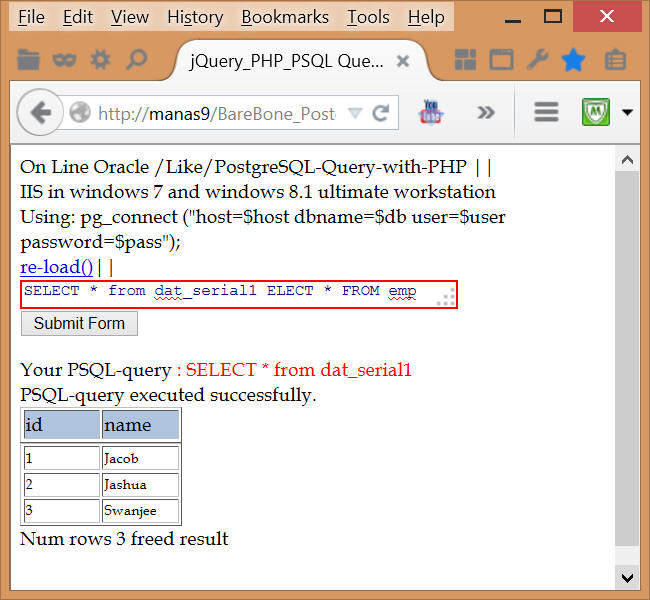Click the folder icon in tab bar

point(29,60)
